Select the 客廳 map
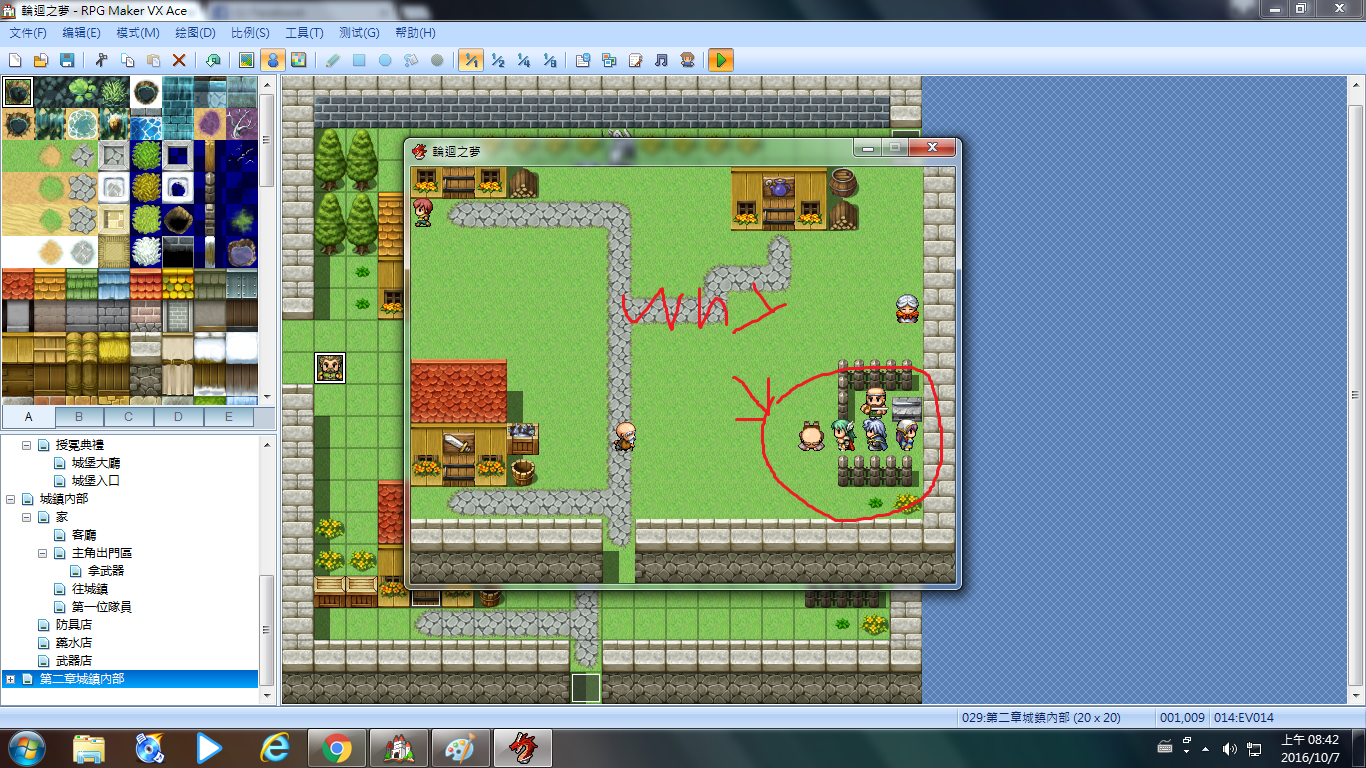 click(83, 535)
